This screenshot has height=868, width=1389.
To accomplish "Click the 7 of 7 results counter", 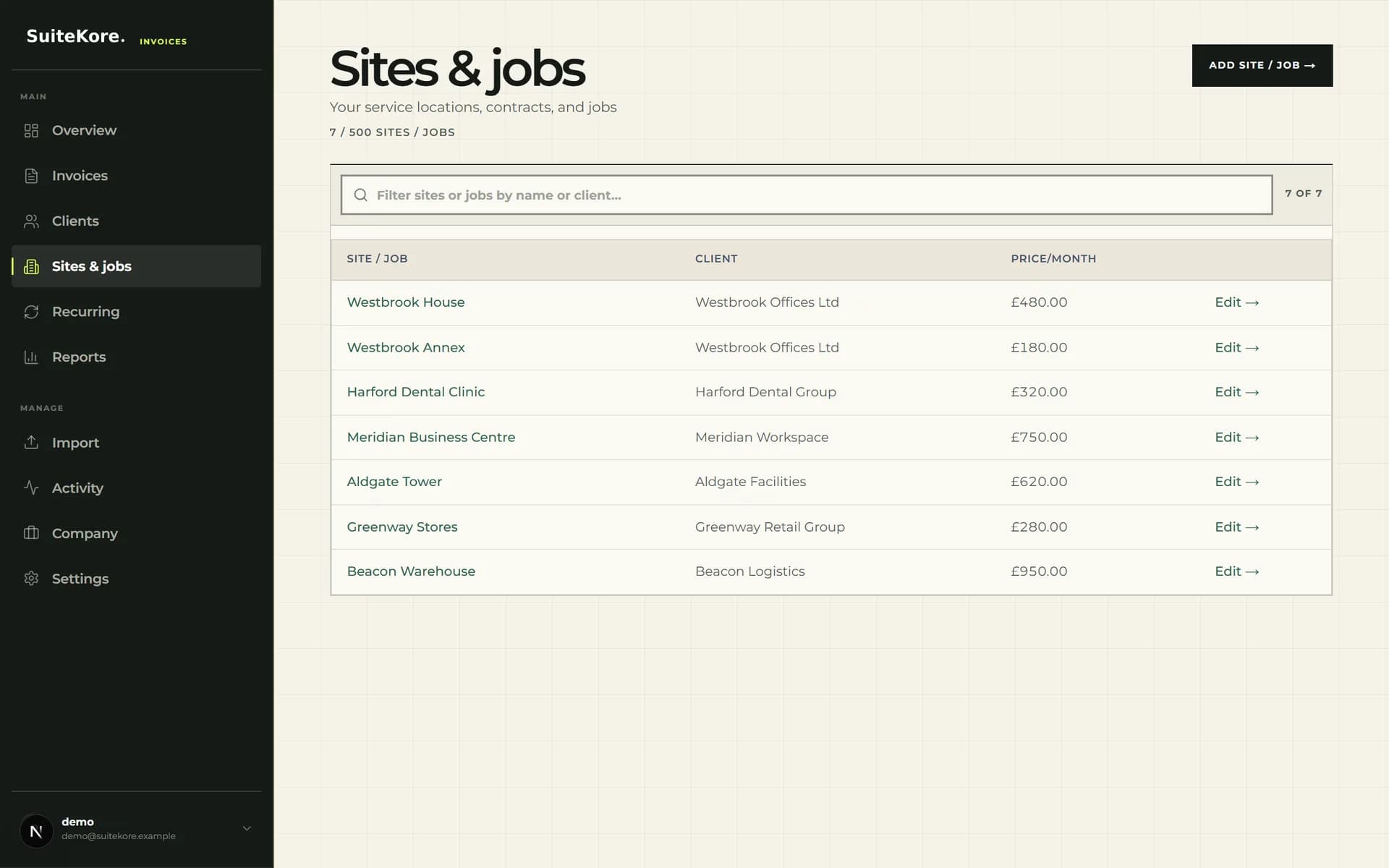I will coord(1303,193).
